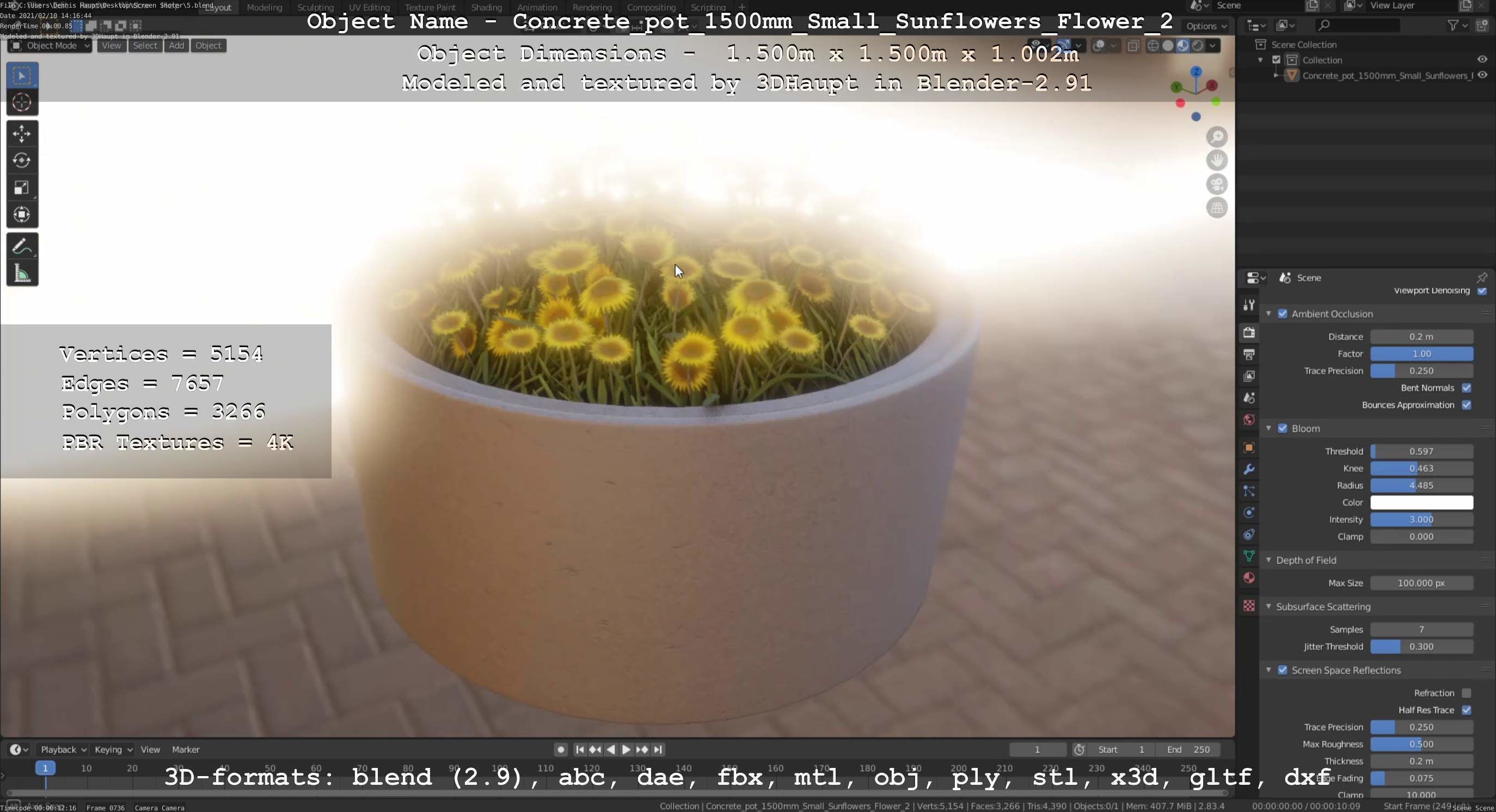The image size is (1496, 812).
Task: Collapse the Depth of Field panel
Action: pyautogui.click(x=1268, y=560)
